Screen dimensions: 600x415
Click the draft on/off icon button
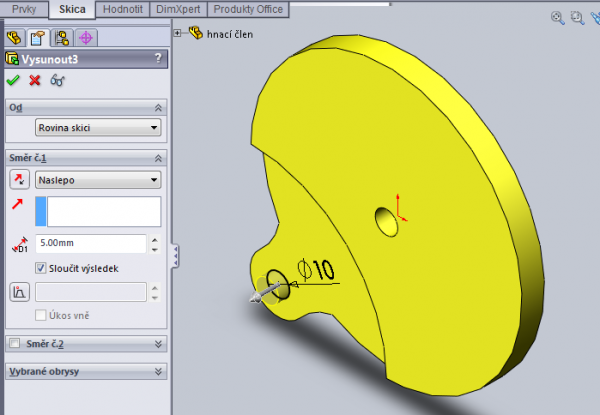point(18,292)
